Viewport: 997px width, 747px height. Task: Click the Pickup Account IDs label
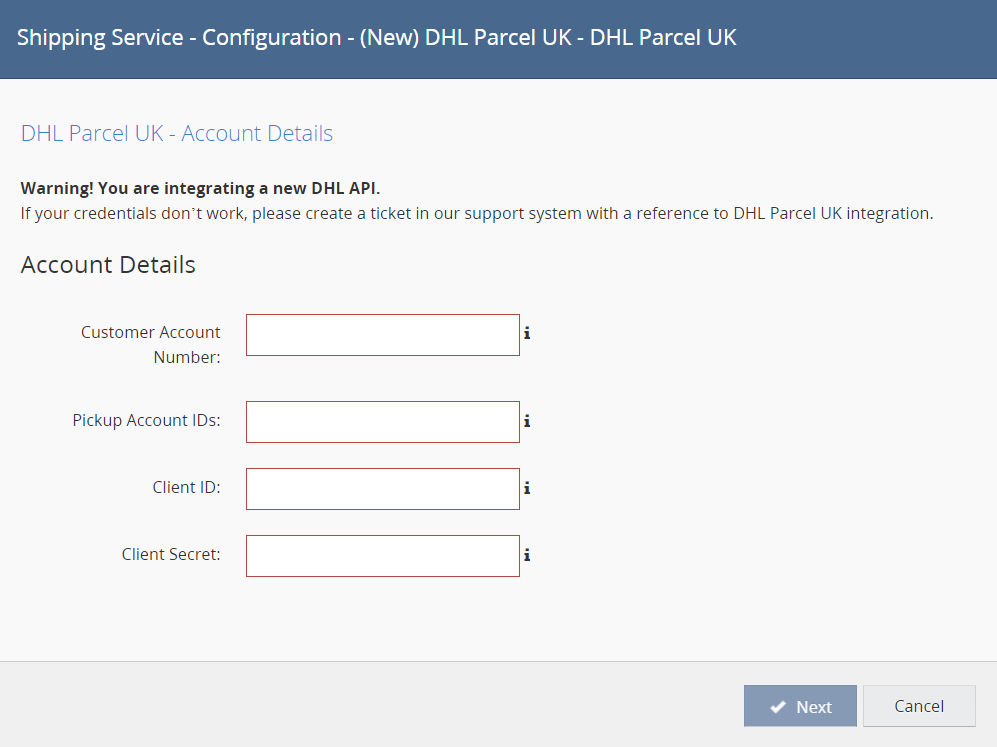pos(146,421)
